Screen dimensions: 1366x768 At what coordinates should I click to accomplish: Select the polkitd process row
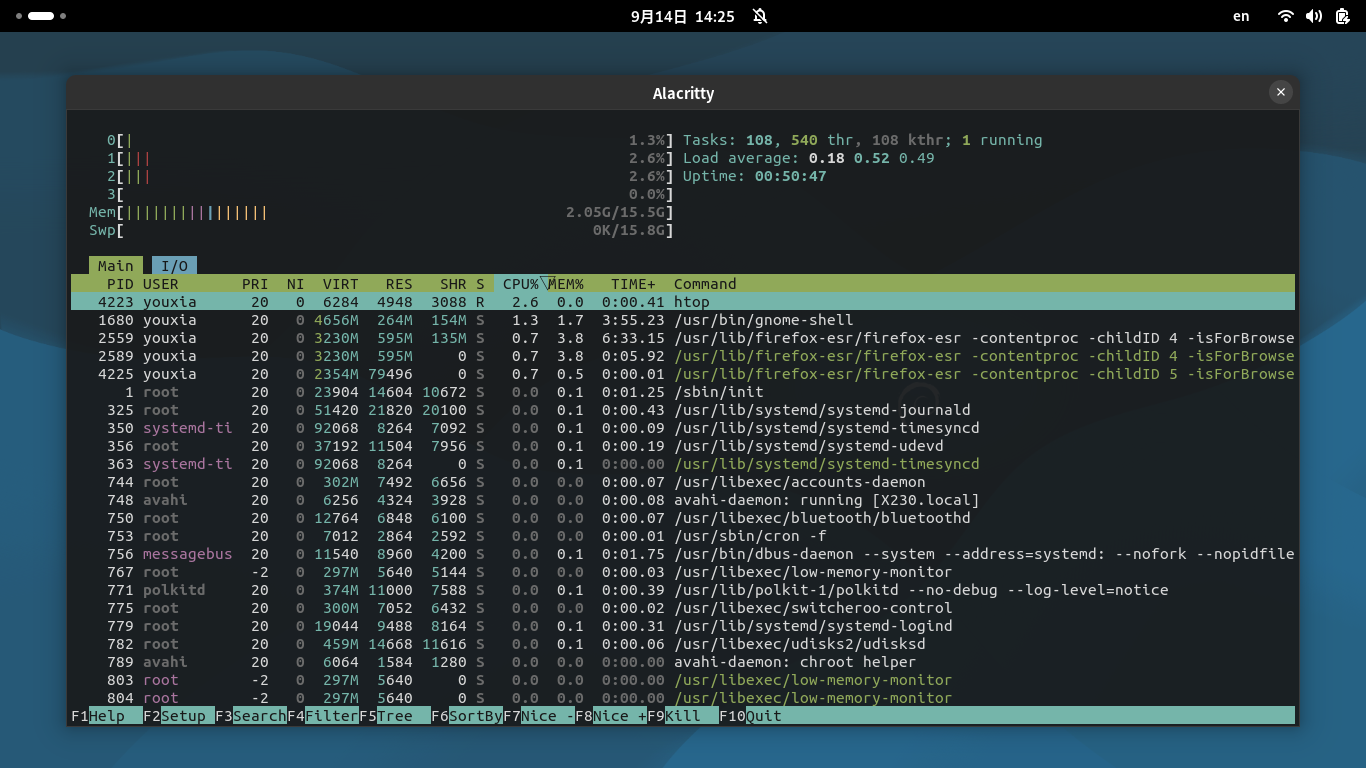pos(683,590)
